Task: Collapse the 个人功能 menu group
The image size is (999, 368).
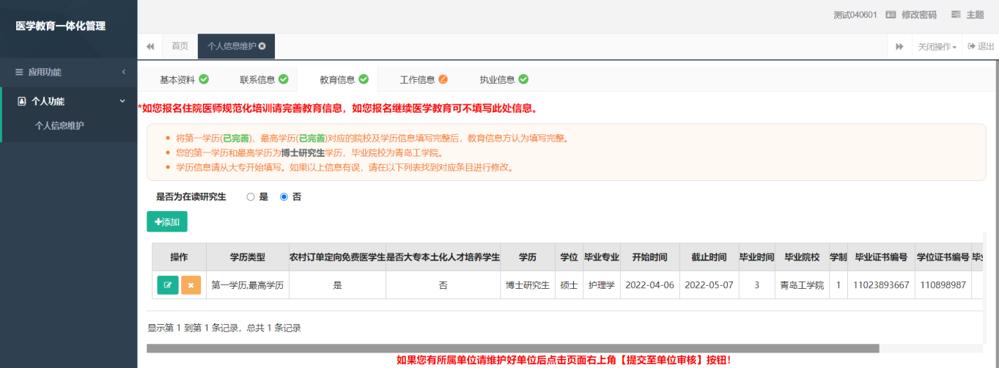Action: [x=123, y=101]
